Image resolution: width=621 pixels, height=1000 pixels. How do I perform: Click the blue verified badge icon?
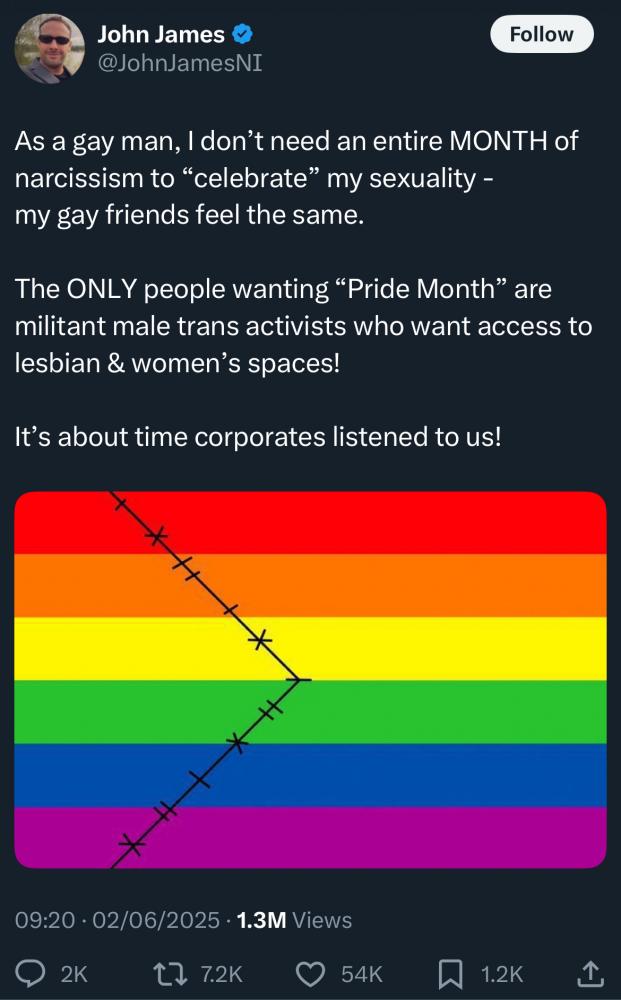click(243, 34)
